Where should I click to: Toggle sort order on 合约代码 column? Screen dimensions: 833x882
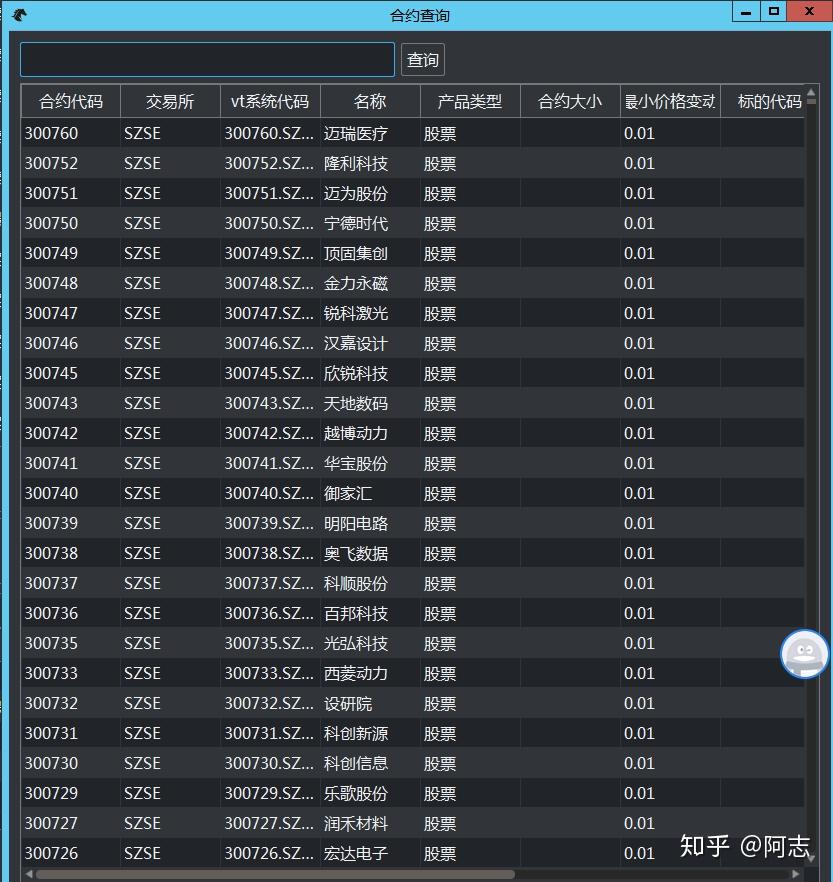pyautogui.click(x=69, y=101)
